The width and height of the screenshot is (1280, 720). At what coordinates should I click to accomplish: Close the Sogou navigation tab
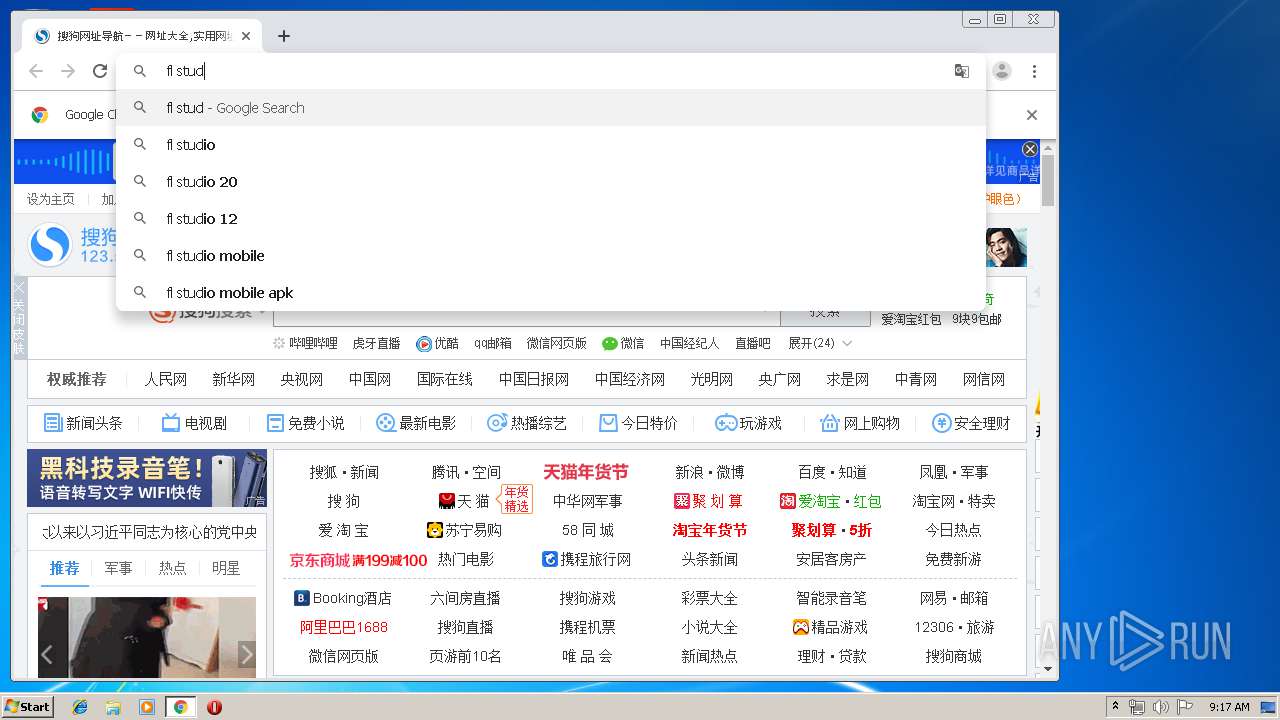(x=246, y=36)
